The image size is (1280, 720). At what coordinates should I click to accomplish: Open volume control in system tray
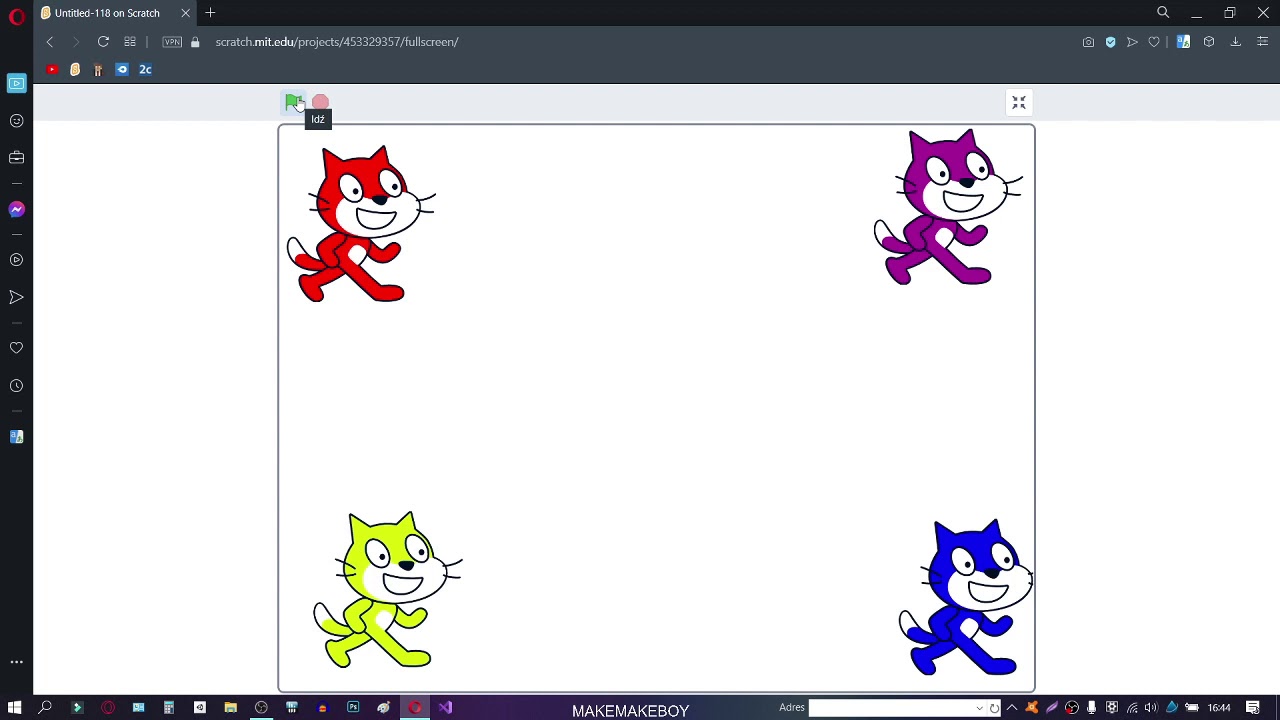click(1151, 708)
